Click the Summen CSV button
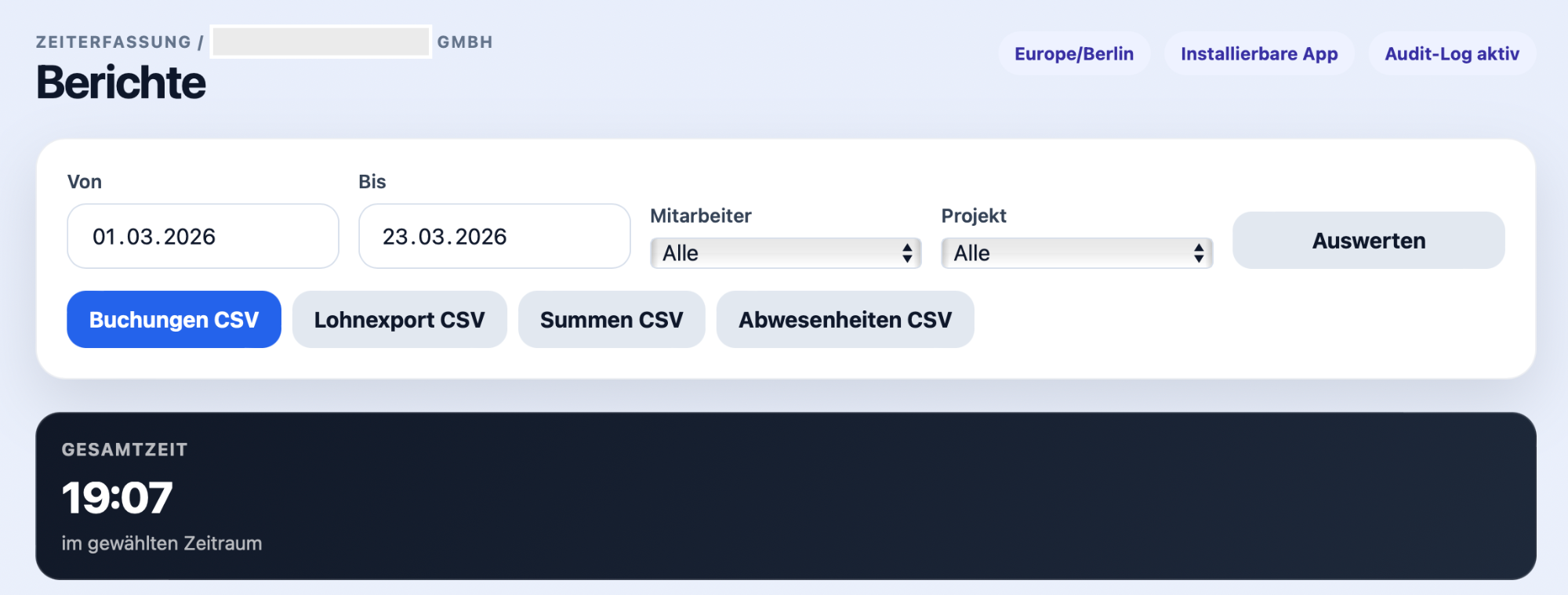The image size is (1568, 595). (612, 320)
